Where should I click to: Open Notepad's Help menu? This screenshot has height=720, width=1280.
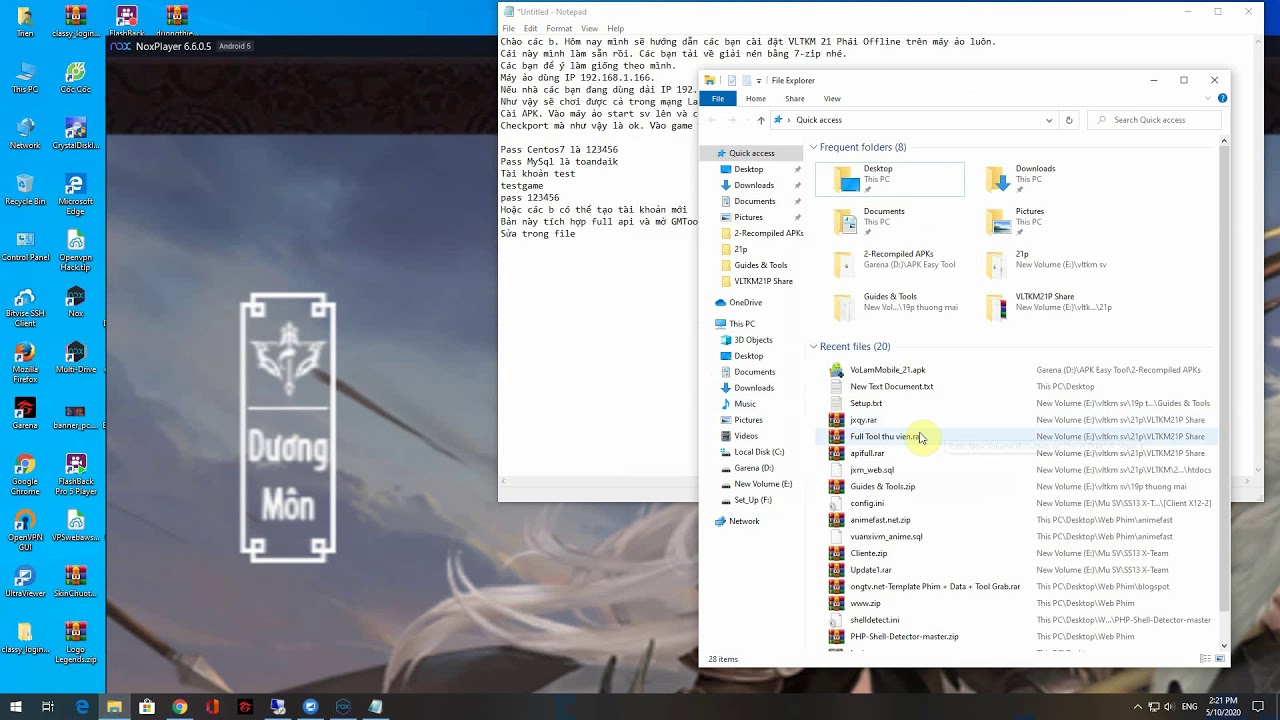click(x=615, y=29)
